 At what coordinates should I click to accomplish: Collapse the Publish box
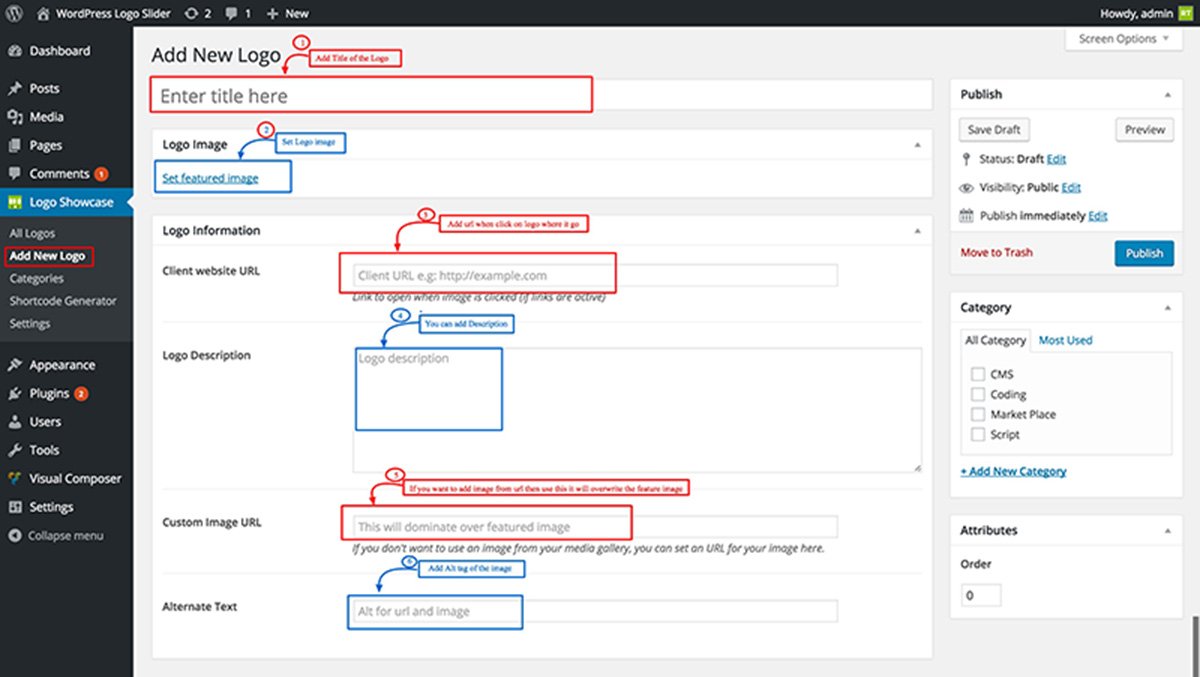point(1167,94)
